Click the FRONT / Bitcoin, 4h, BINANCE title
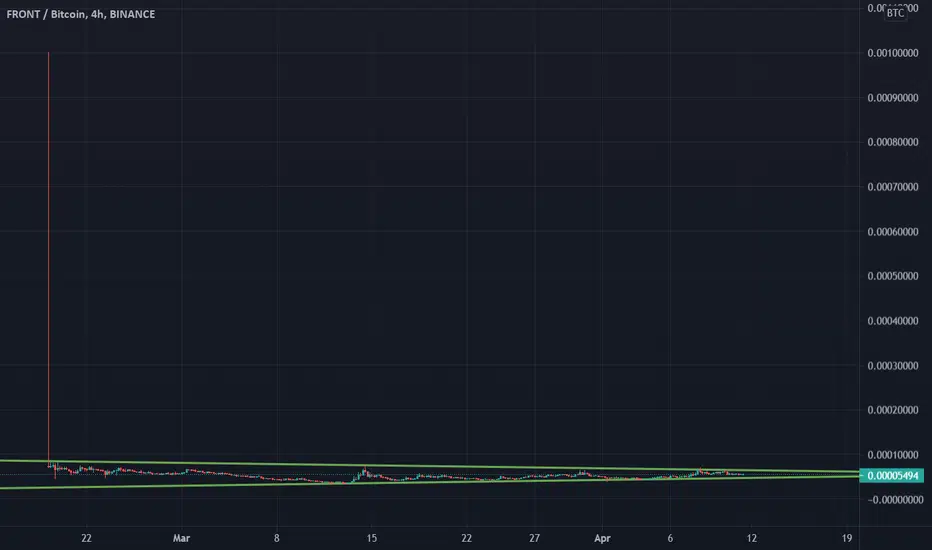Image resolution: width=932 pixels, height=550 pixels. (81, 14)
